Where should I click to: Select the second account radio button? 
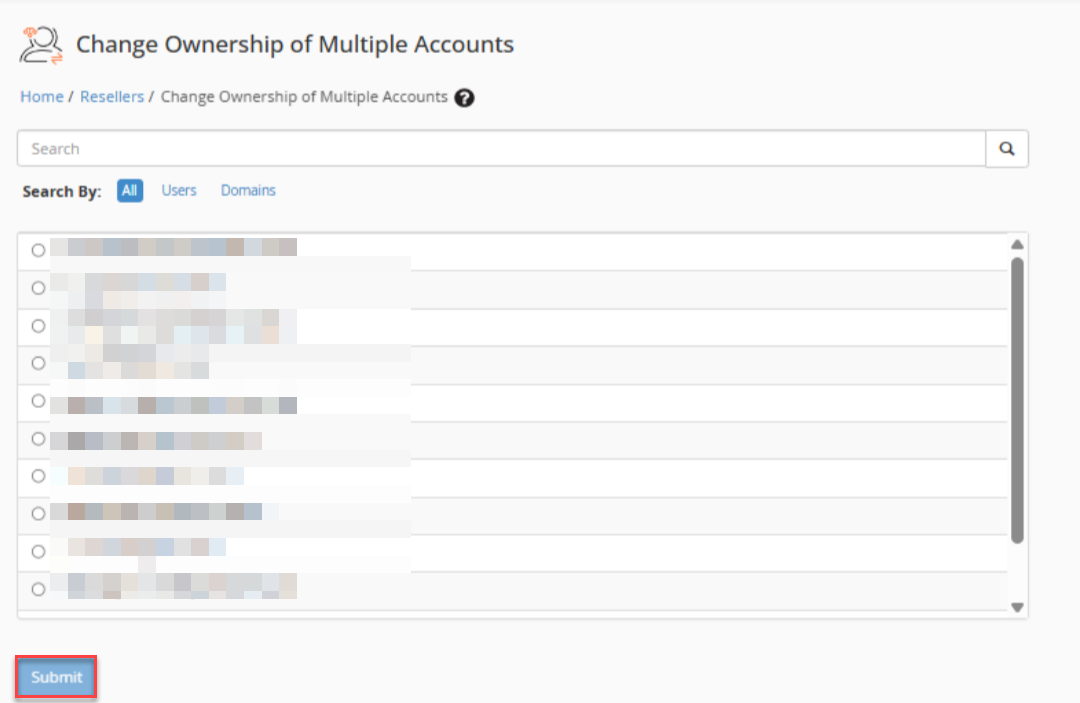39,288
